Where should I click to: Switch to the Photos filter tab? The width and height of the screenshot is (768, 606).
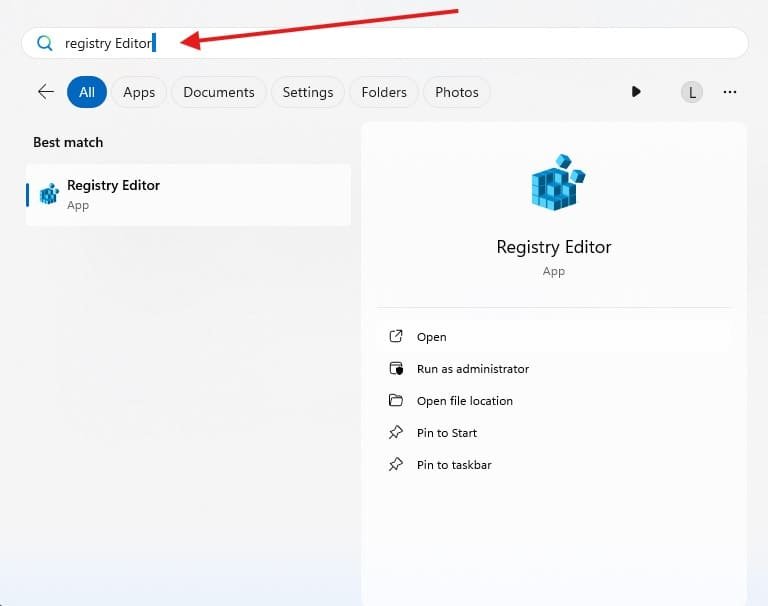point(456,92)
